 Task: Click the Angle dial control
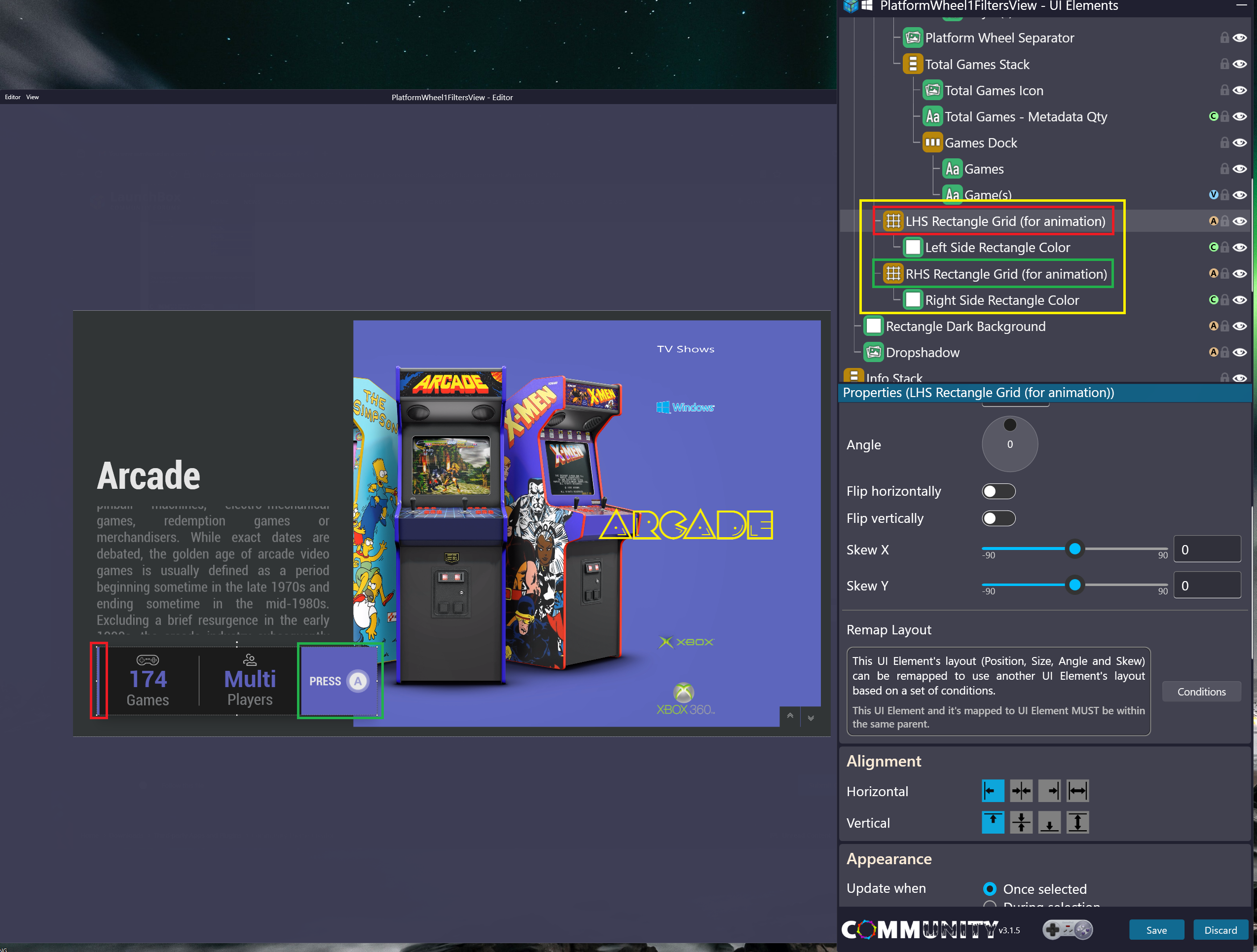tap(1010, 444)
